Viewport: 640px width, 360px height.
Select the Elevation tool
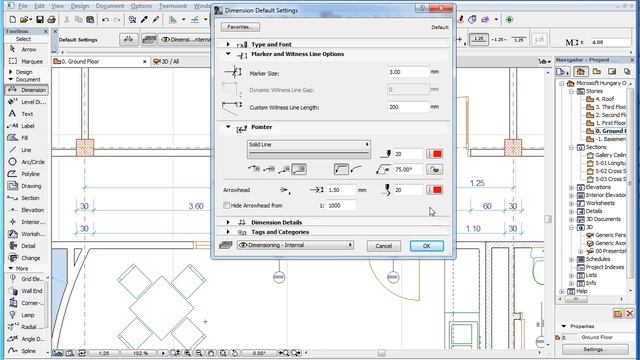[x=26, y=210]
